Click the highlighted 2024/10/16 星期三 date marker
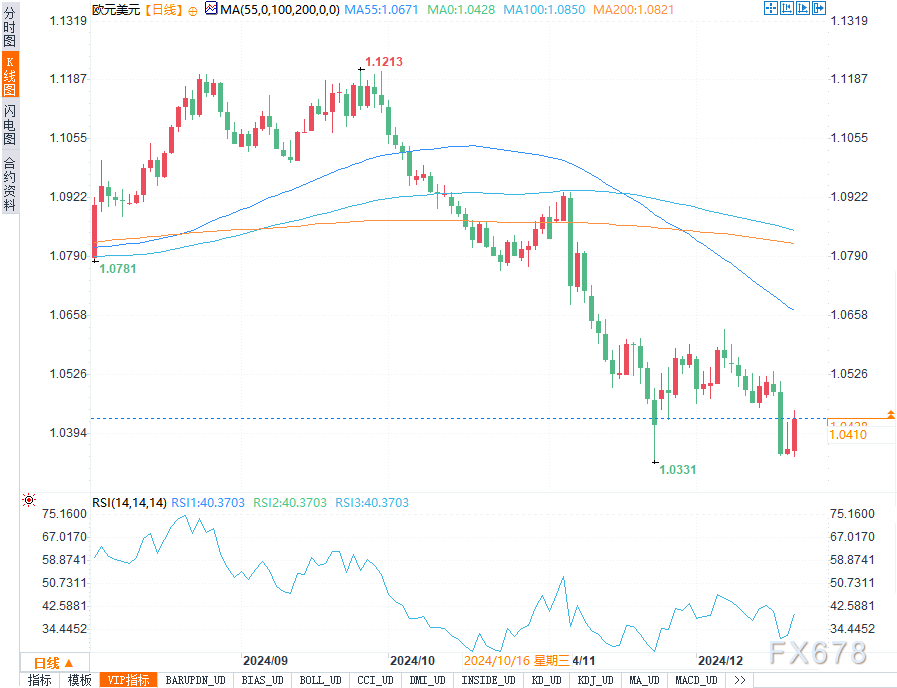The height and width of the screenshot is (688, 897). (x=517, y=661)
